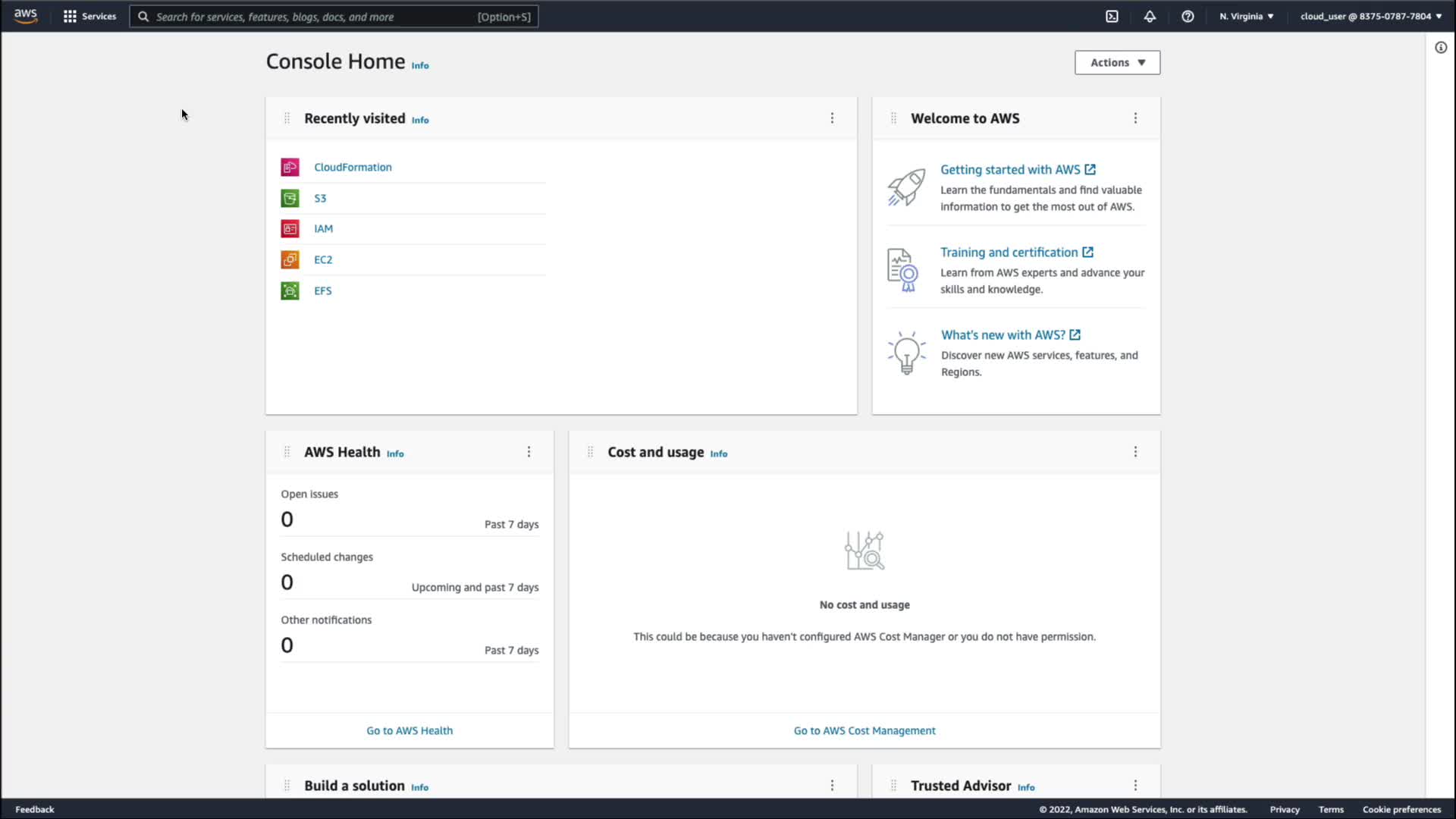Open the N. Virginia region dropdown
Image resolution: width=1456 pixels, height=819 pixels.
(x=1246, y=16)
